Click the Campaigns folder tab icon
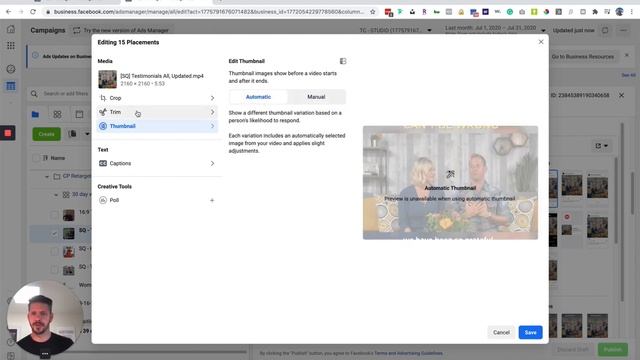Viewport: 640px width, 360px height. coord(36,115)
